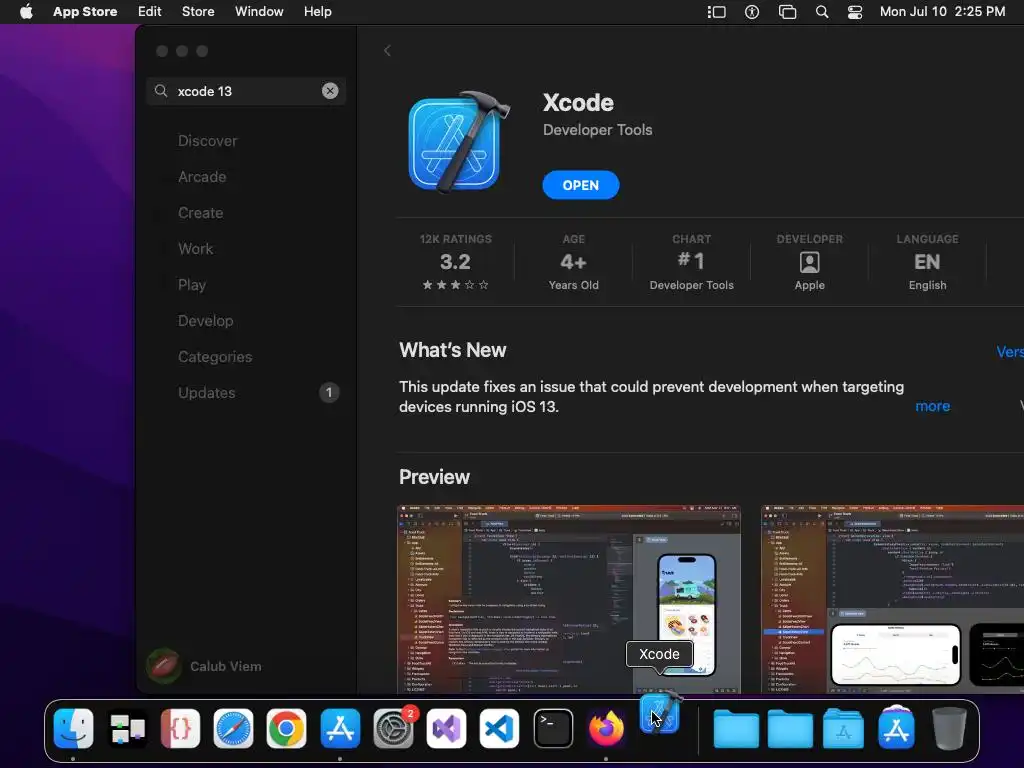Click the 'EN English' language info
Viewport: 1024px width, 768px height.
(927, 262)
